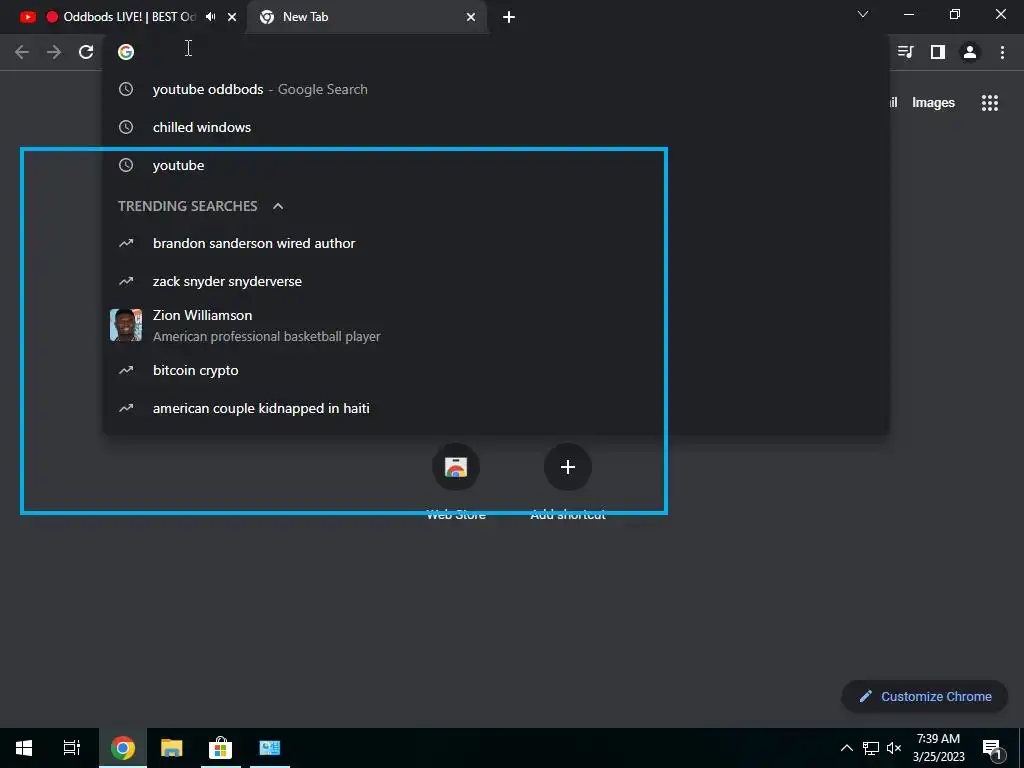The width and height of the screenshot is (1024, 768).
Task: Reload the page with the refresh icon
Action: [x=86, y=52]
